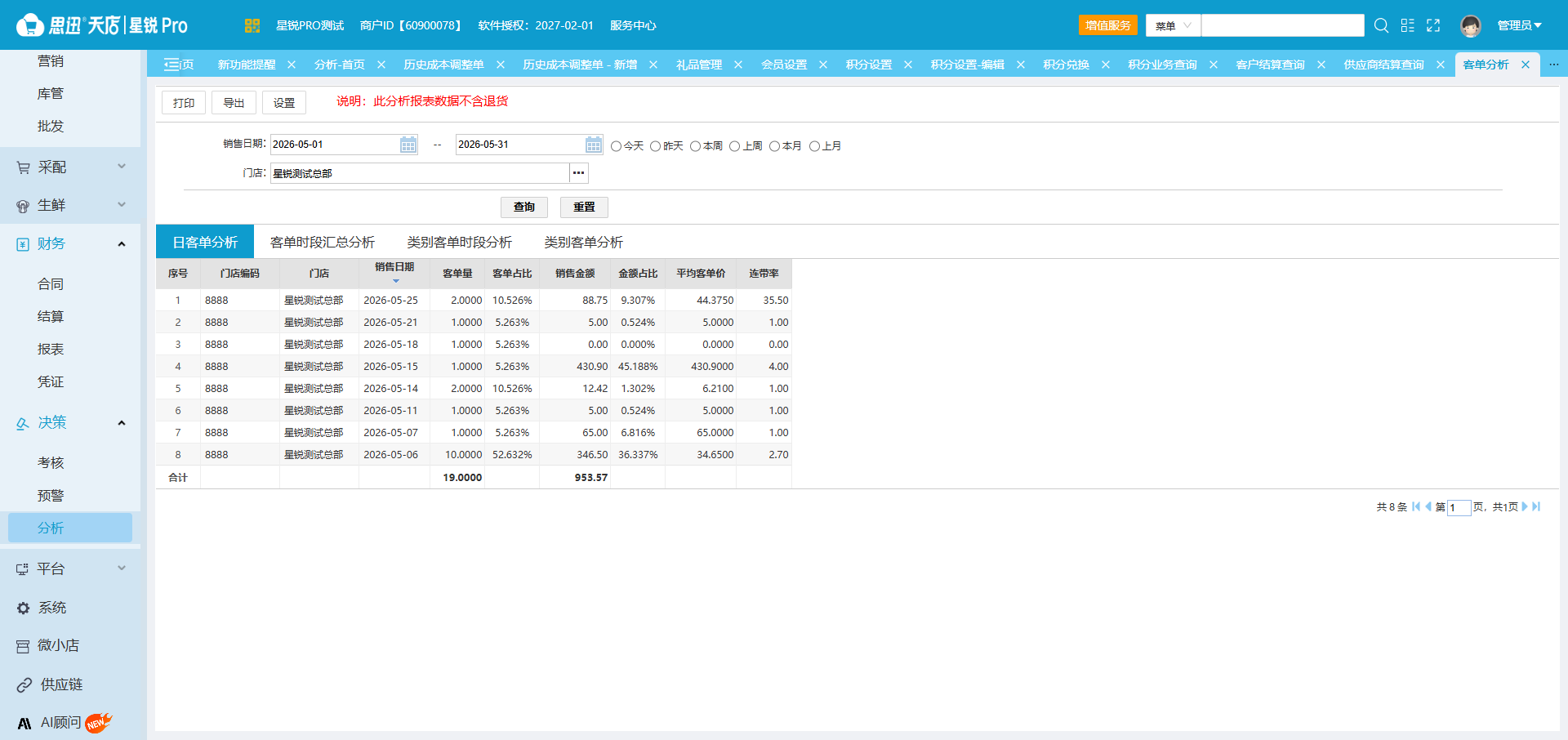Go to the last page icon
The height and width of the screenshot is (740, 1568).
point(1536,506)
